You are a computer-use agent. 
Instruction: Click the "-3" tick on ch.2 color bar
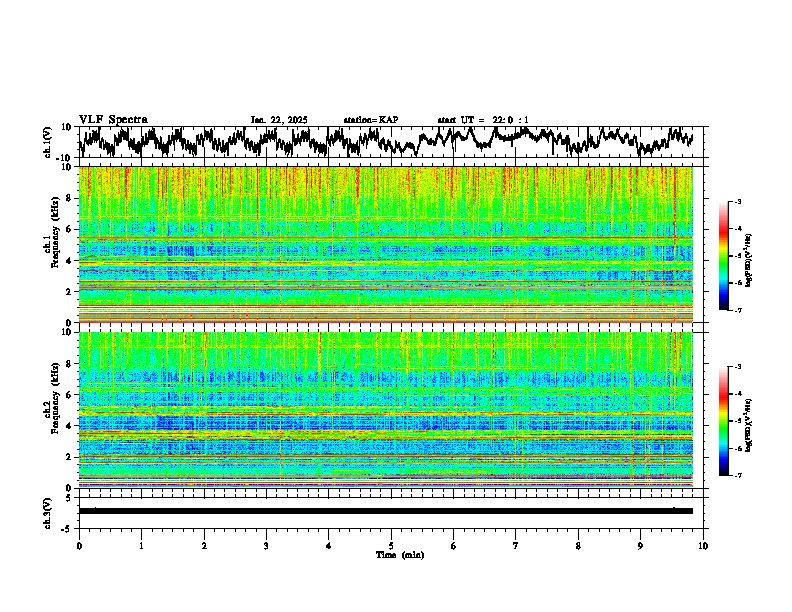pos(737,367)
